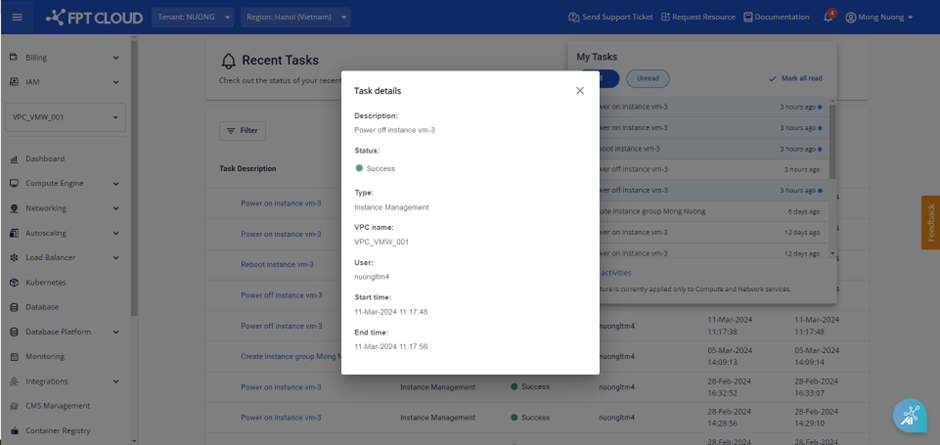Expand the VPC_VMW_001 selector
Image resolution: width=940 pixels, height=445 pixels.
[65, 117]
